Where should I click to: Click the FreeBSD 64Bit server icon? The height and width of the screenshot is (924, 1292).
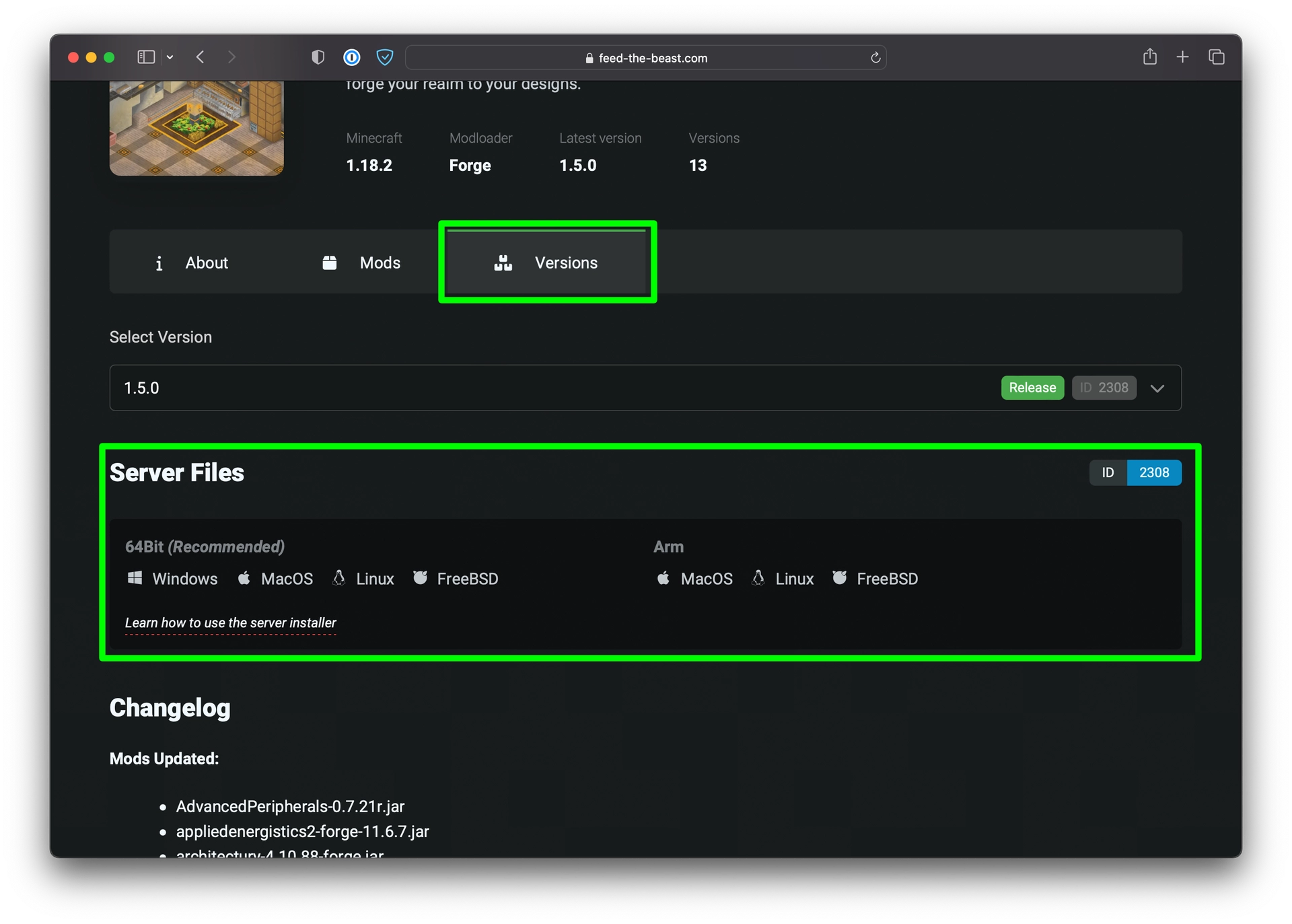(420, 578)
